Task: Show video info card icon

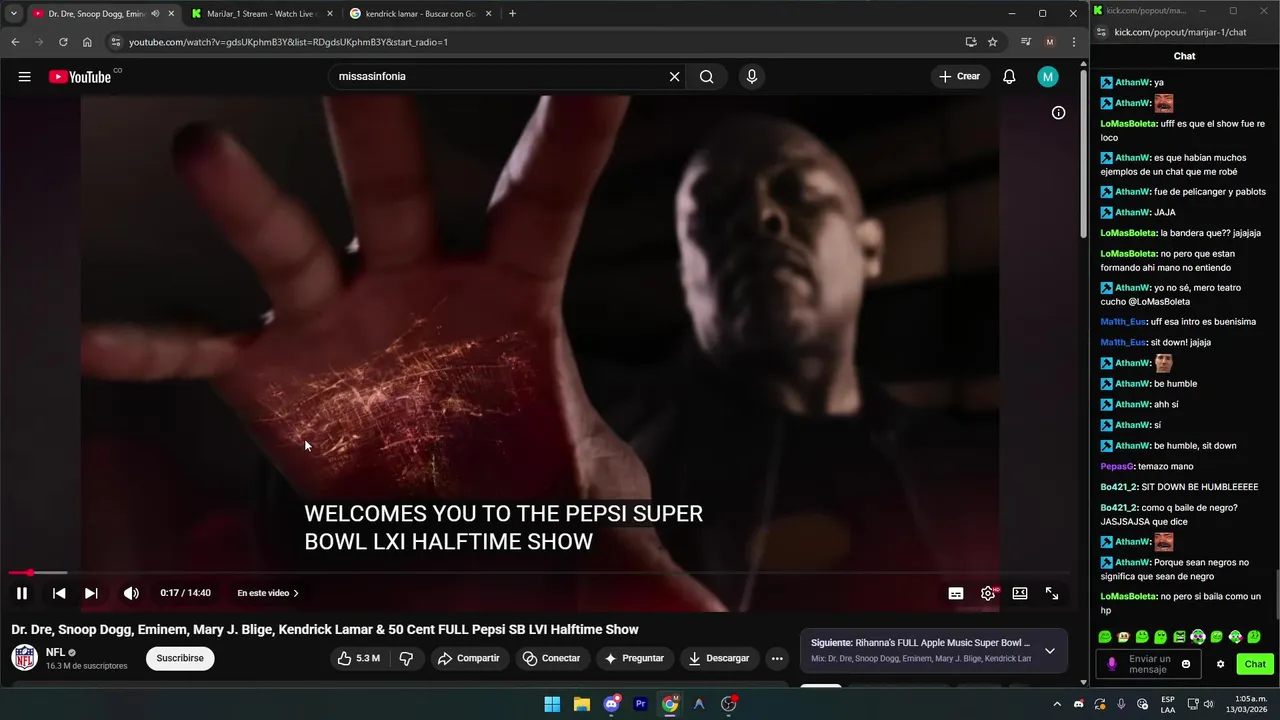Action: click(x=1058, y=113)
